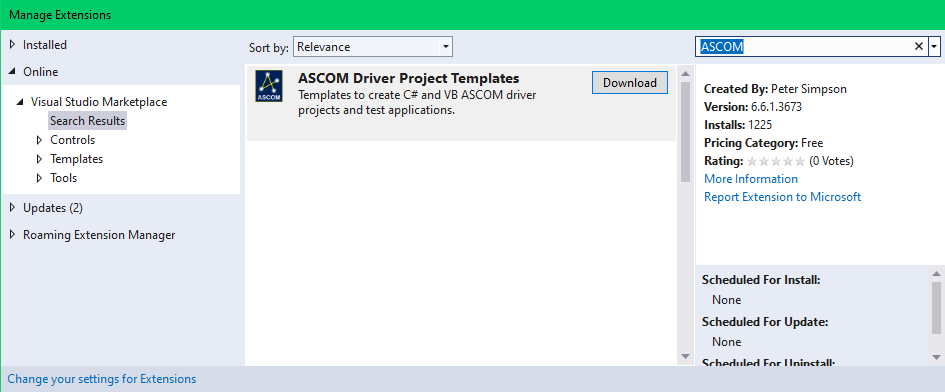945x392 pixels.
Task: Open the More Information link
Action: (x=750, y=179)
